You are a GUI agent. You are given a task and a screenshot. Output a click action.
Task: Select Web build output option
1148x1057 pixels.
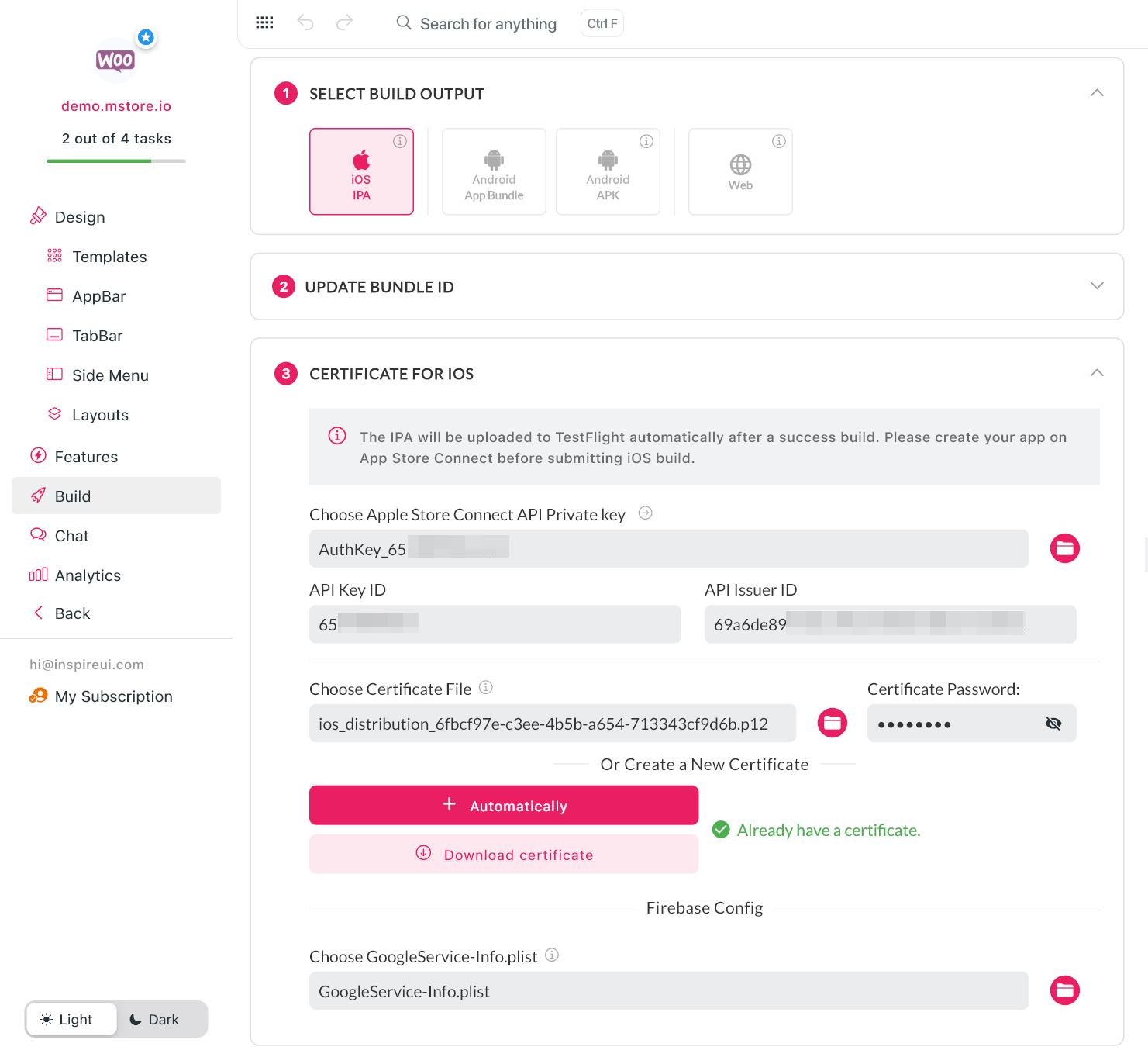click(x=740, y=171)
